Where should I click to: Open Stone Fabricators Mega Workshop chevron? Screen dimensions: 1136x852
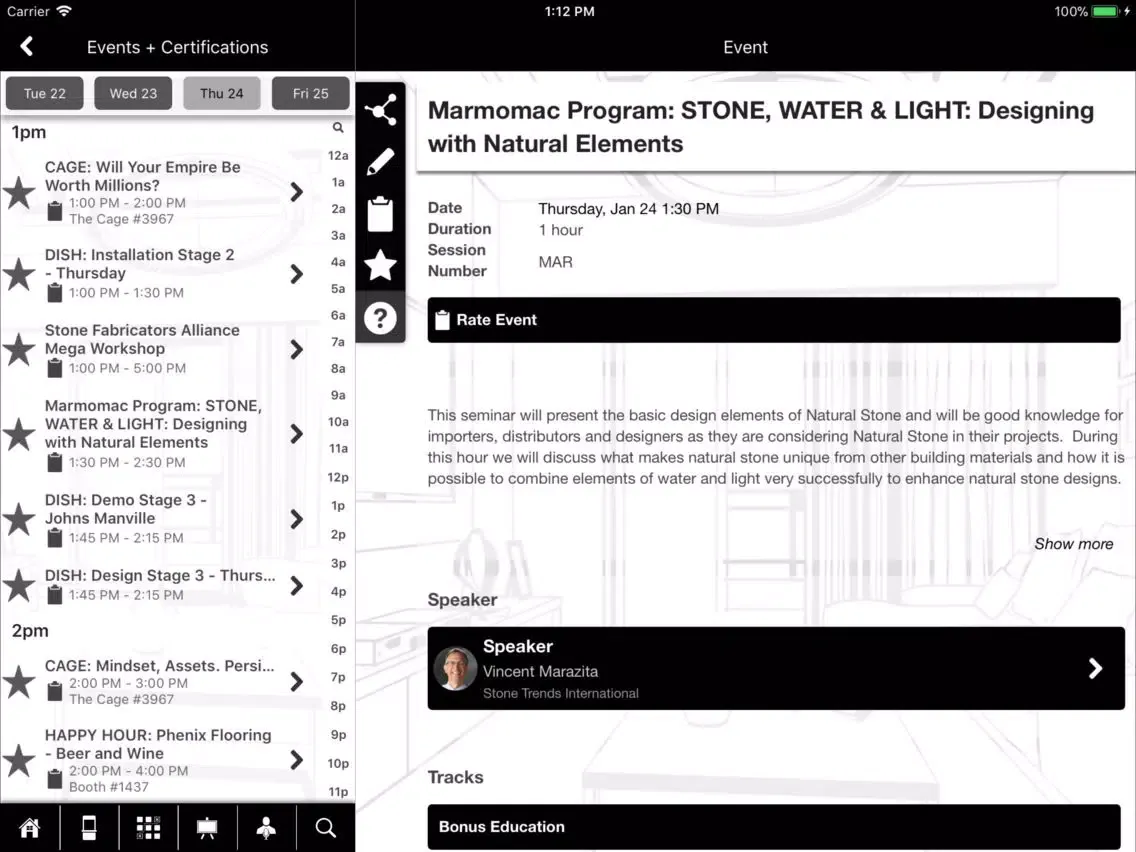coord(296,349)
